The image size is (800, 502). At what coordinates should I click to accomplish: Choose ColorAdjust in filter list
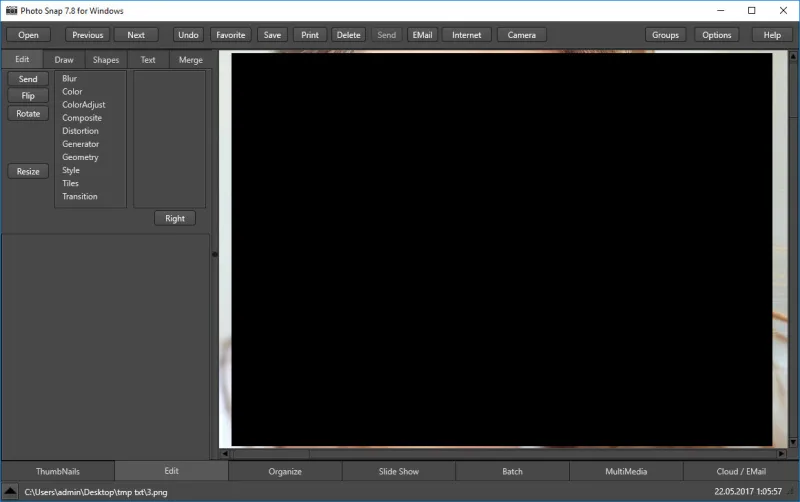click(84, 105)
